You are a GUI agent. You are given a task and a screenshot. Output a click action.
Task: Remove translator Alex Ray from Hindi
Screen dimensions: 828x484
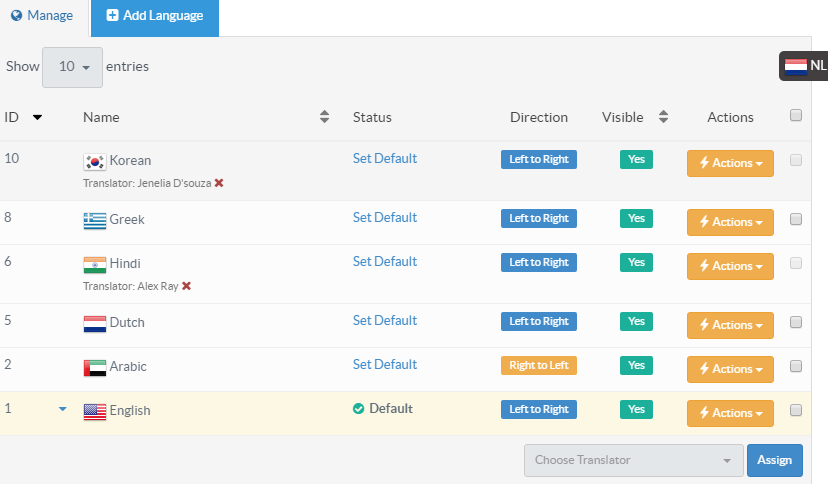click(x=186, y=286)
